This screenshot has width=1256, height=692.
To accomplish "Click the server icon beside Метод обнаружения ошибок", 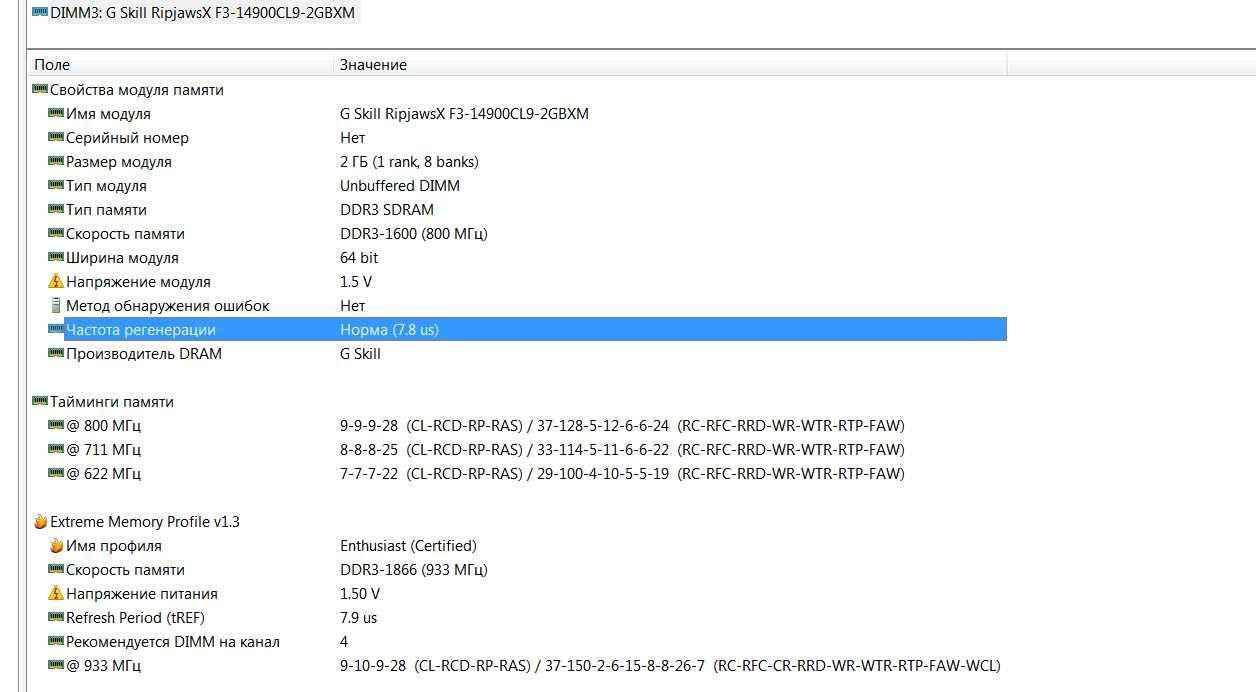I will point(56,306).
